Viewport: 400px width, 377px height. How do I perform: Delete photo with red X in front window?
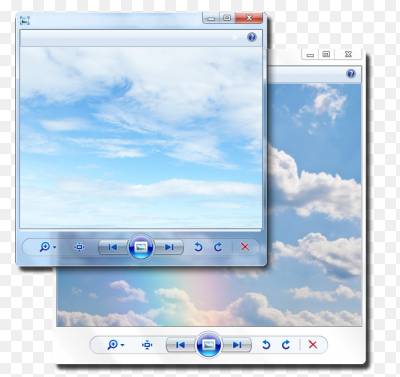245,247
